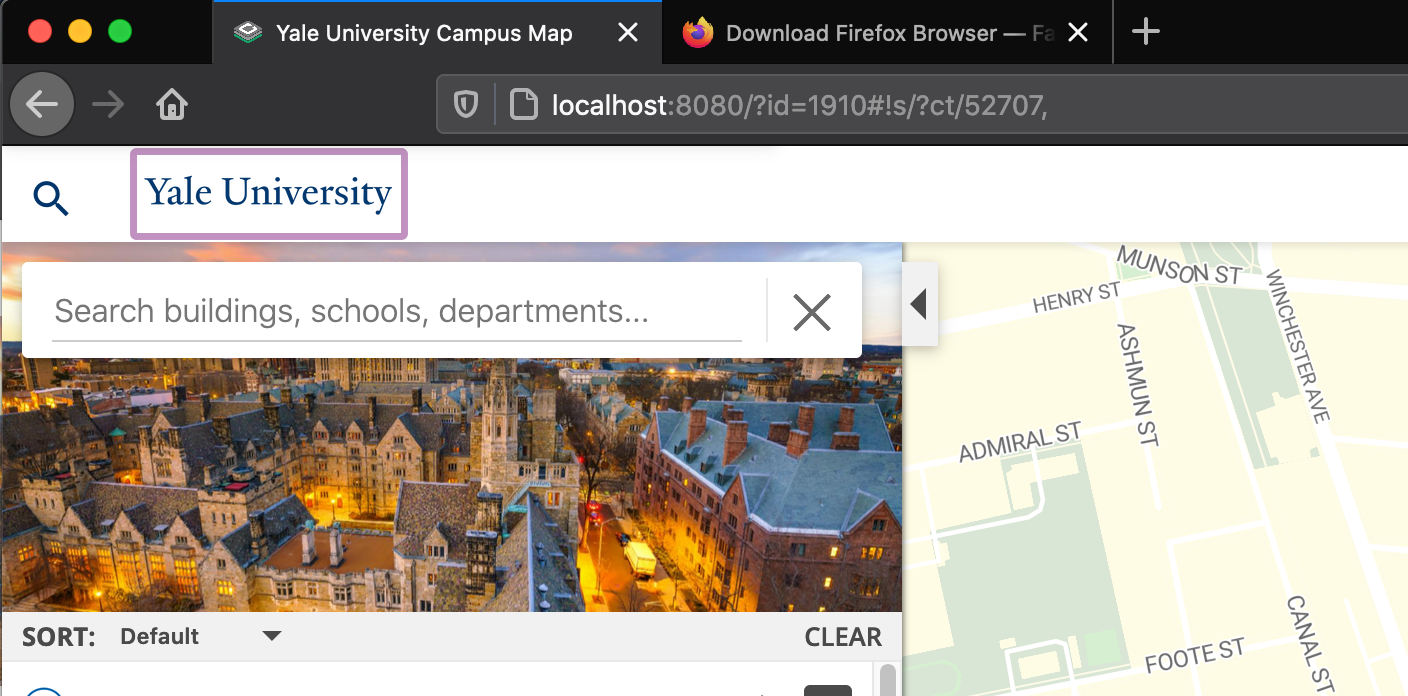
Task: Click the WINCHESTER AVE map label
Action: click(1299, 345)
